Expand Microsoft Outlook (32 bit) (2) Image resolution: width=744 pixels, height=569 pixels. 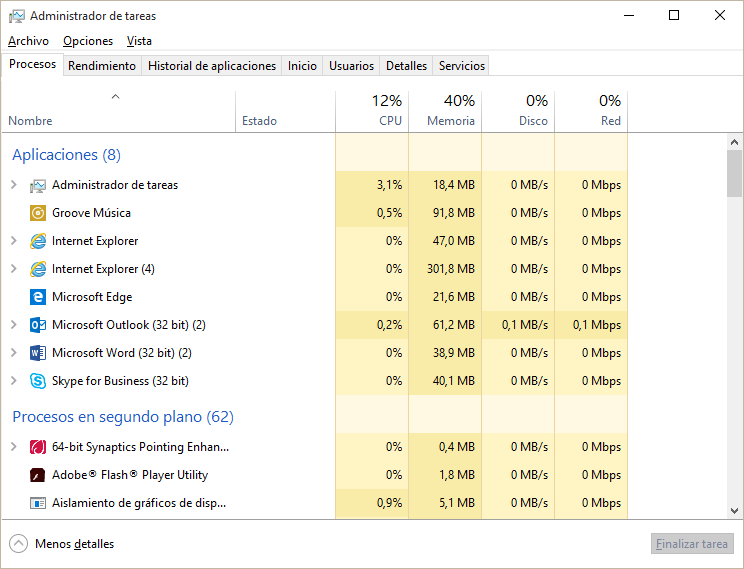point(14,325)
